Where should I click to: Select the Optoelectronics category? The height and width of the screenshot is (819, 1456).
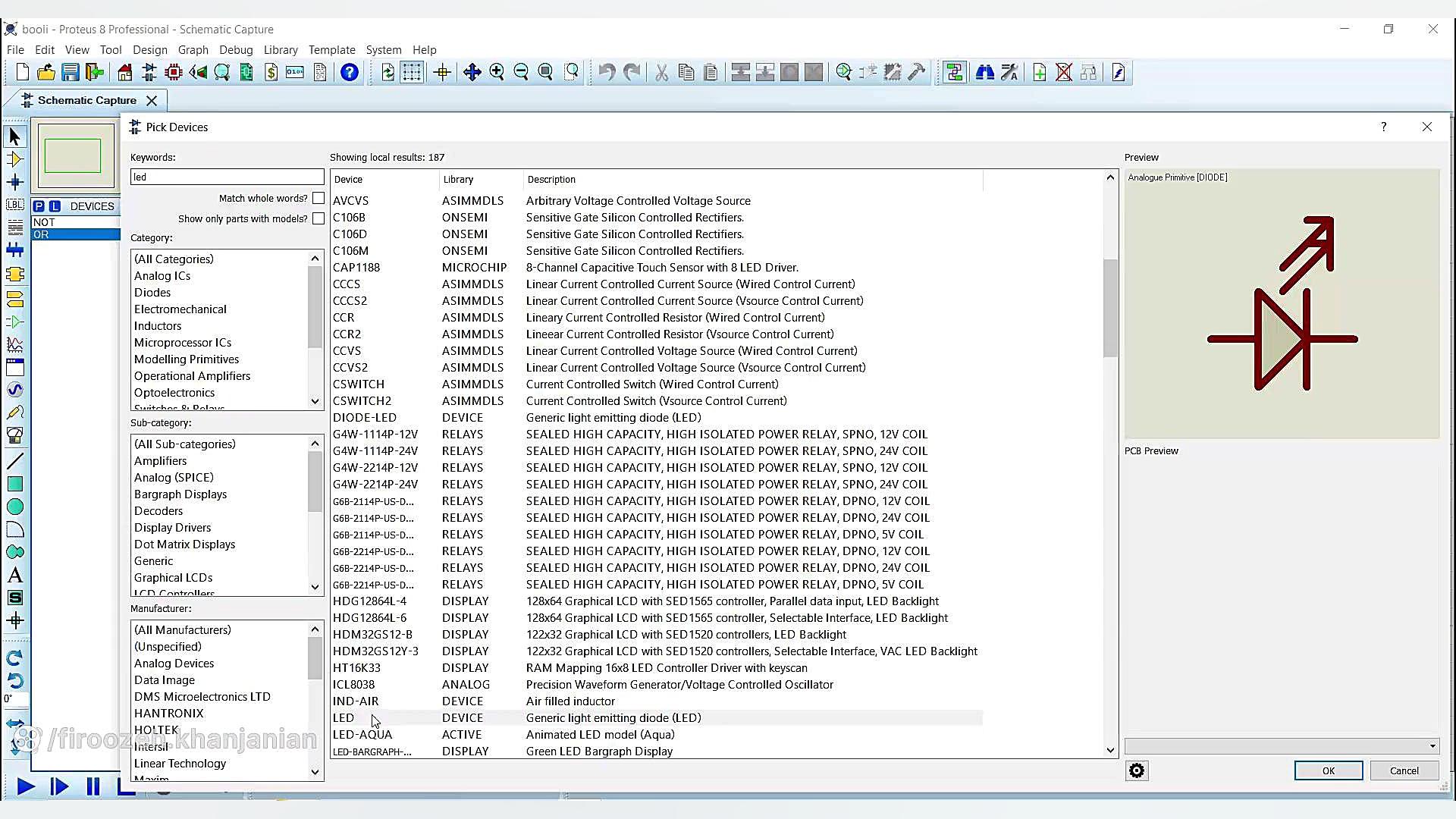click(174, 393)
